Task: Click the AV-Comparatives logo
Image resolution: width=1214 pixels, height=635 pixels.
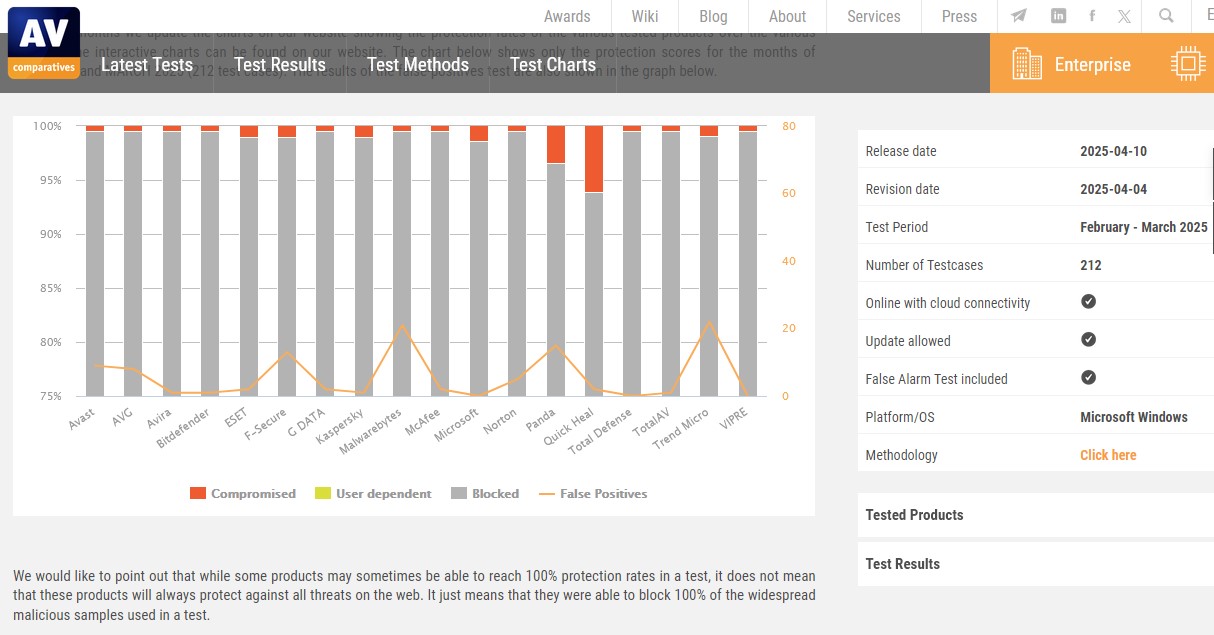Action: tap(44, 42)
